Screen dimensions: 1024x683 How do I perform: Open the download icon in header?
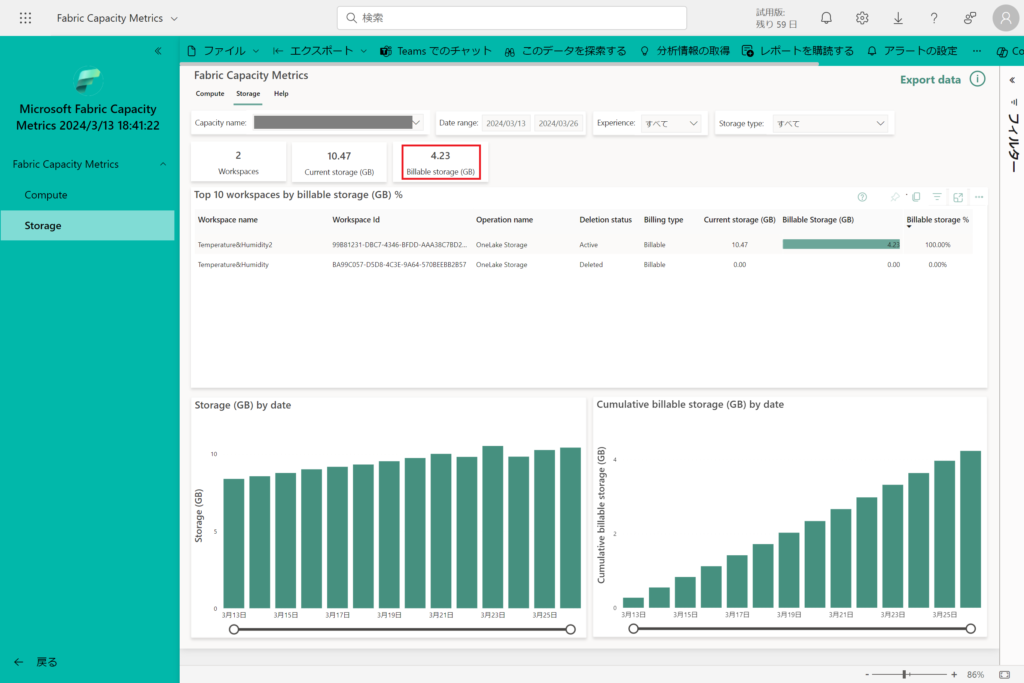pos(898,18)
